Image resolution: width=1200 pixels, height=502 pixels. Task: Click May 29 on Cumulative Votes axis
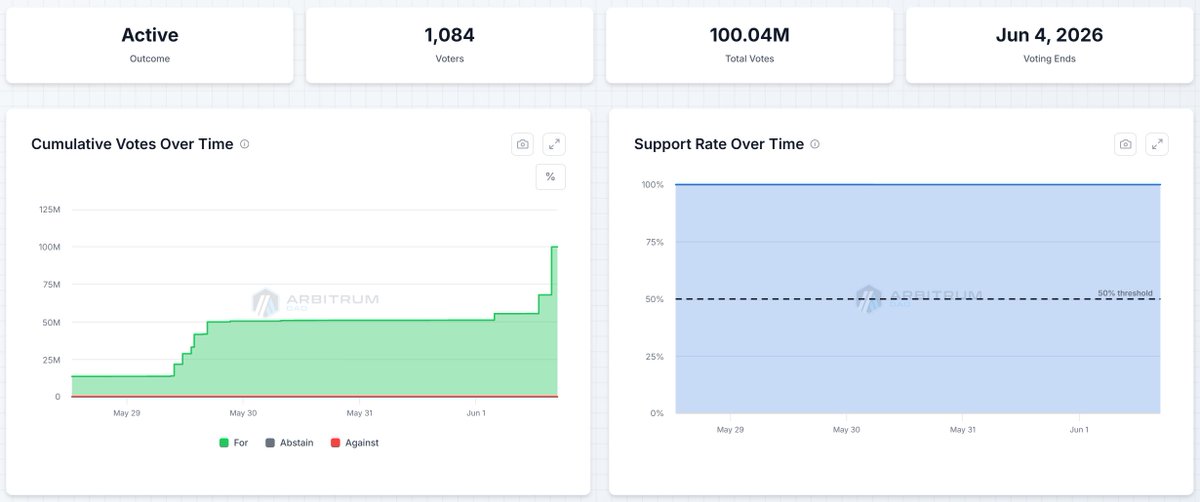[x=127, y=412]
